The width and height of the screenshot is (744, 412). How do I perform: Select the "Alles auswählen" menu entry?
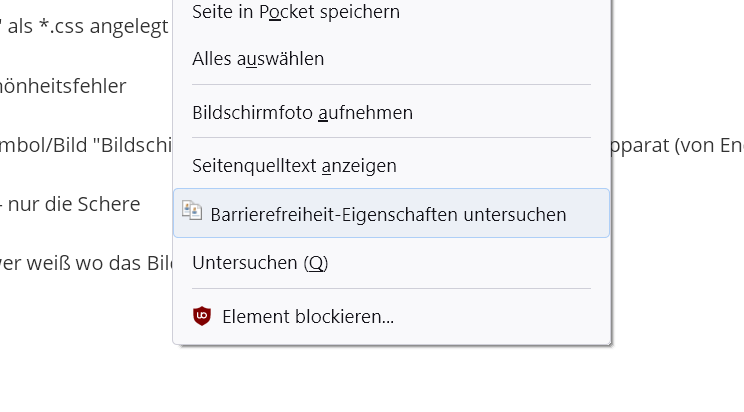click(258, 59)
